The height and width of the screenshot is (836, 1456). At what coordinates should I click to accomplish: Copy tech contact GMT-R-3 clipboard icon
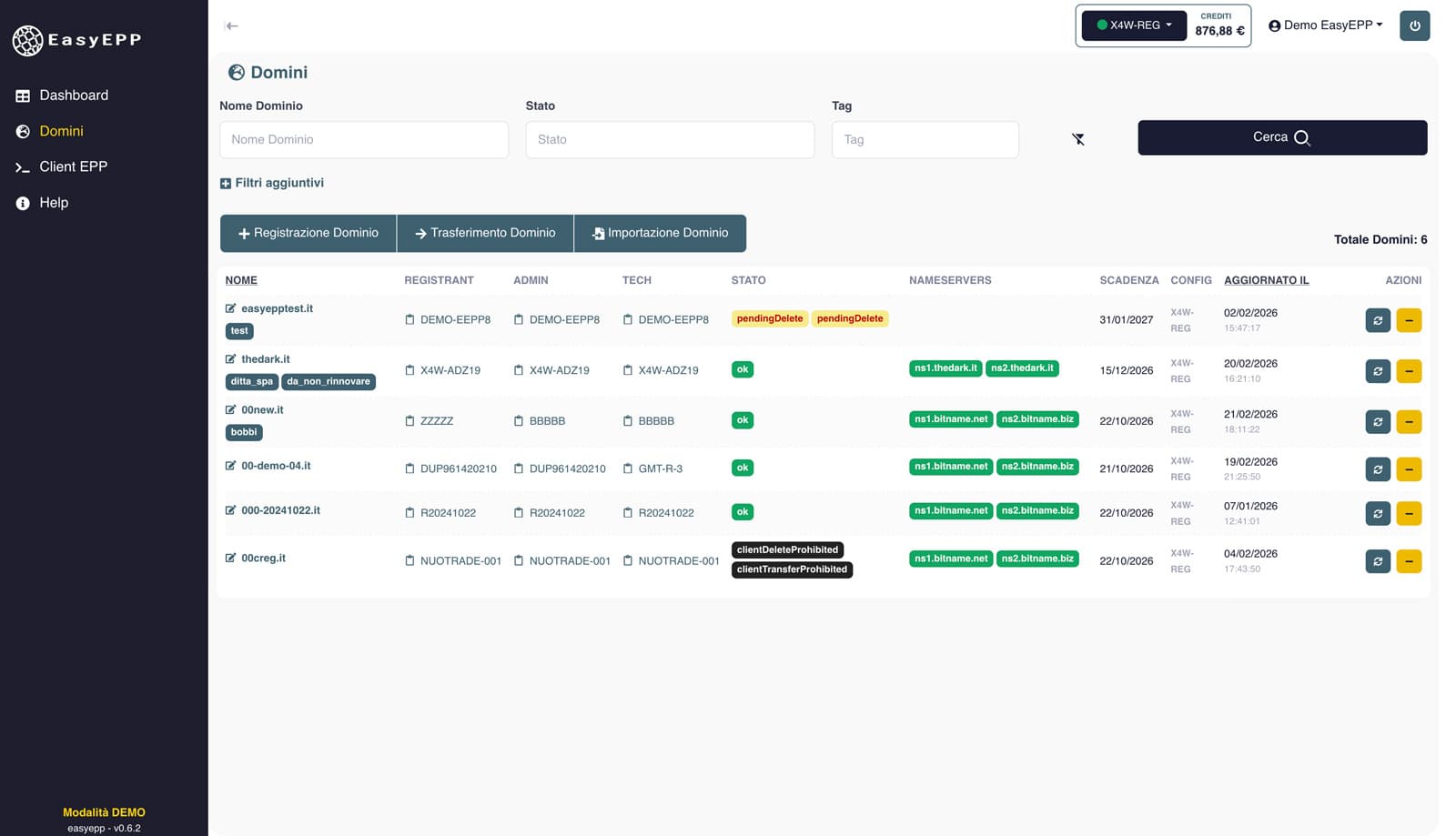628,468
